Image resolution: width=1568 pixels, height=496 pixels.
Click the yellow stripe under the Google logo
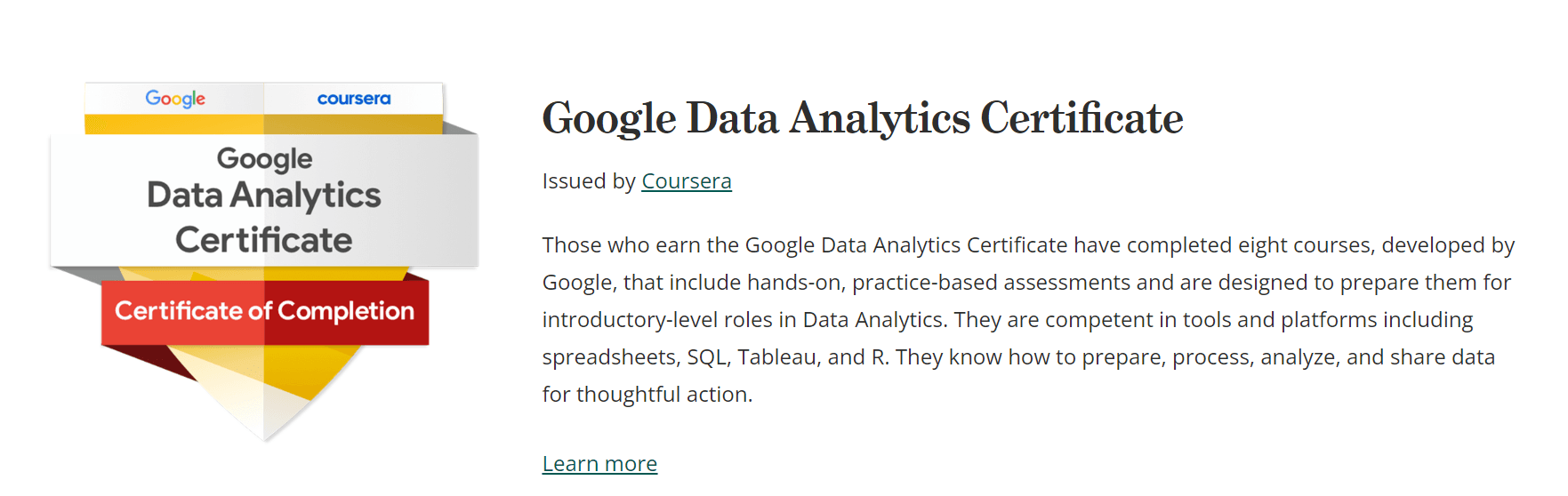pos(174,124)
